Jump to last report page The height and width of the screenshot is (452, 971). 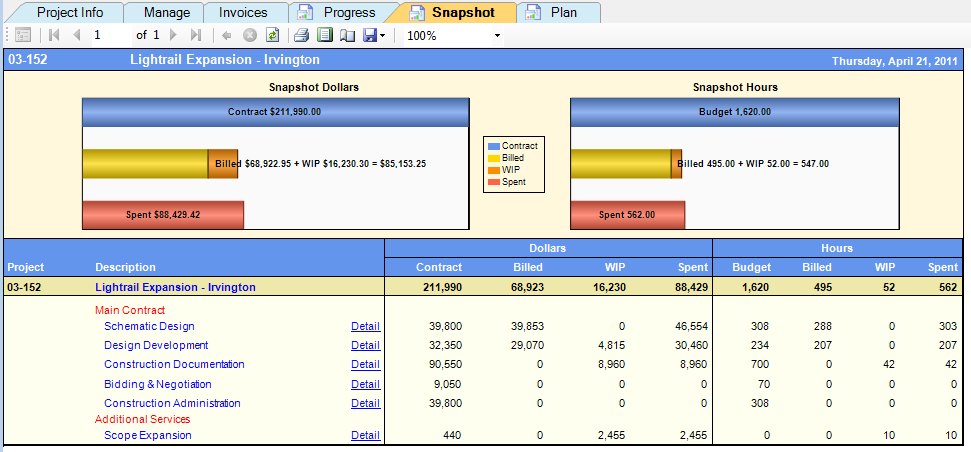[196, 35]
